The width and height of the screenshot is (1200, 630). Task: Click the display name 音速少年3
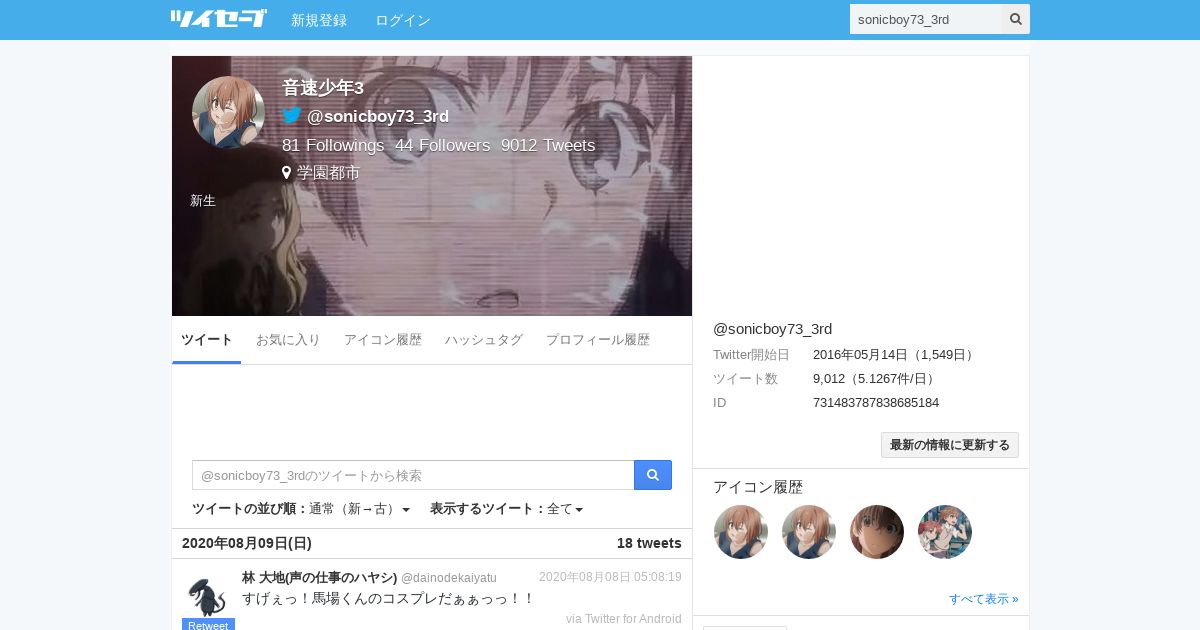(323, 88)
